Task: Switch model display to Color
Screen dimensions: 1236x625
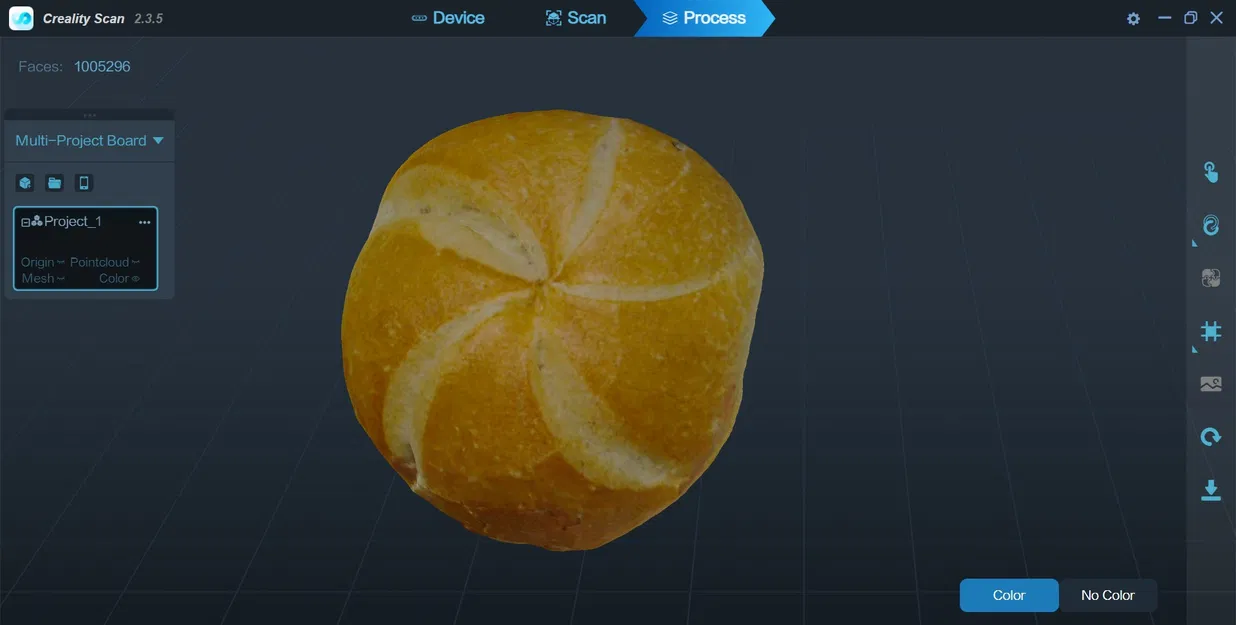Action: coord(1009,595)
